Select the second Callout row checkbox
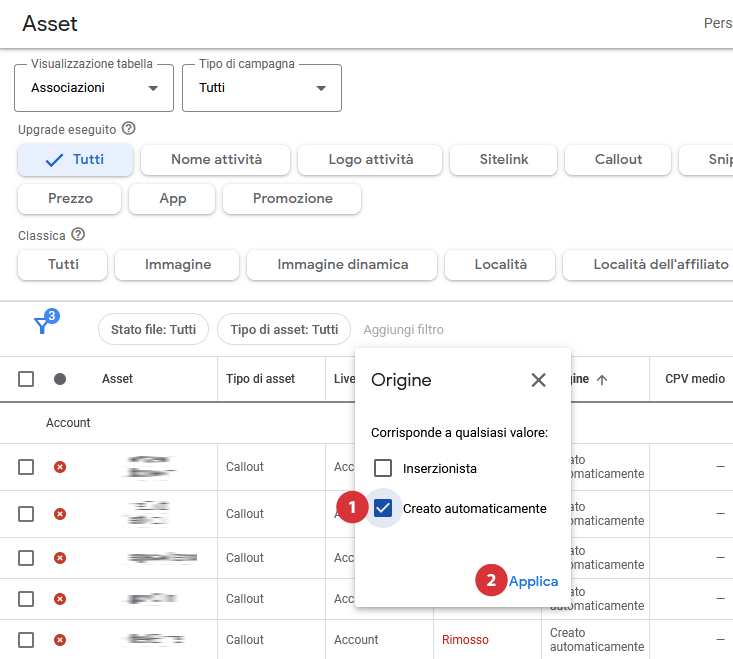Screen dimensions: 733x659 tap(26, 514)
